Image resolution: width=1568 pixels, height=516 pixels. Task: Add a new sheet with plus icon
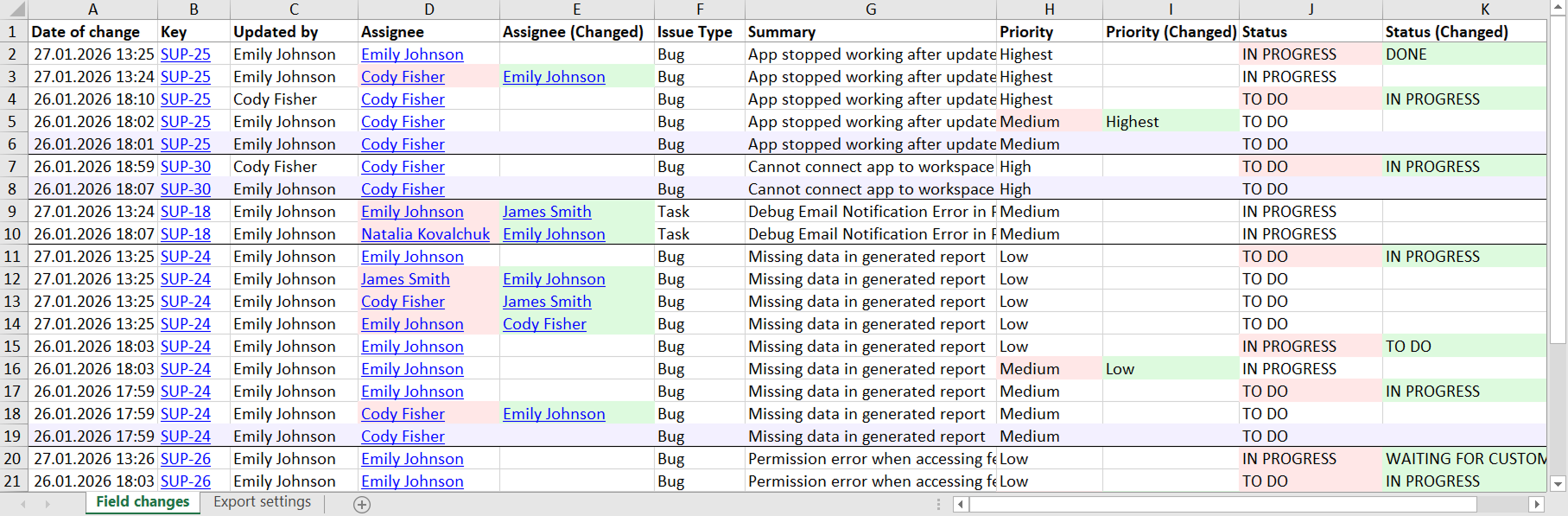pos(362,505)
